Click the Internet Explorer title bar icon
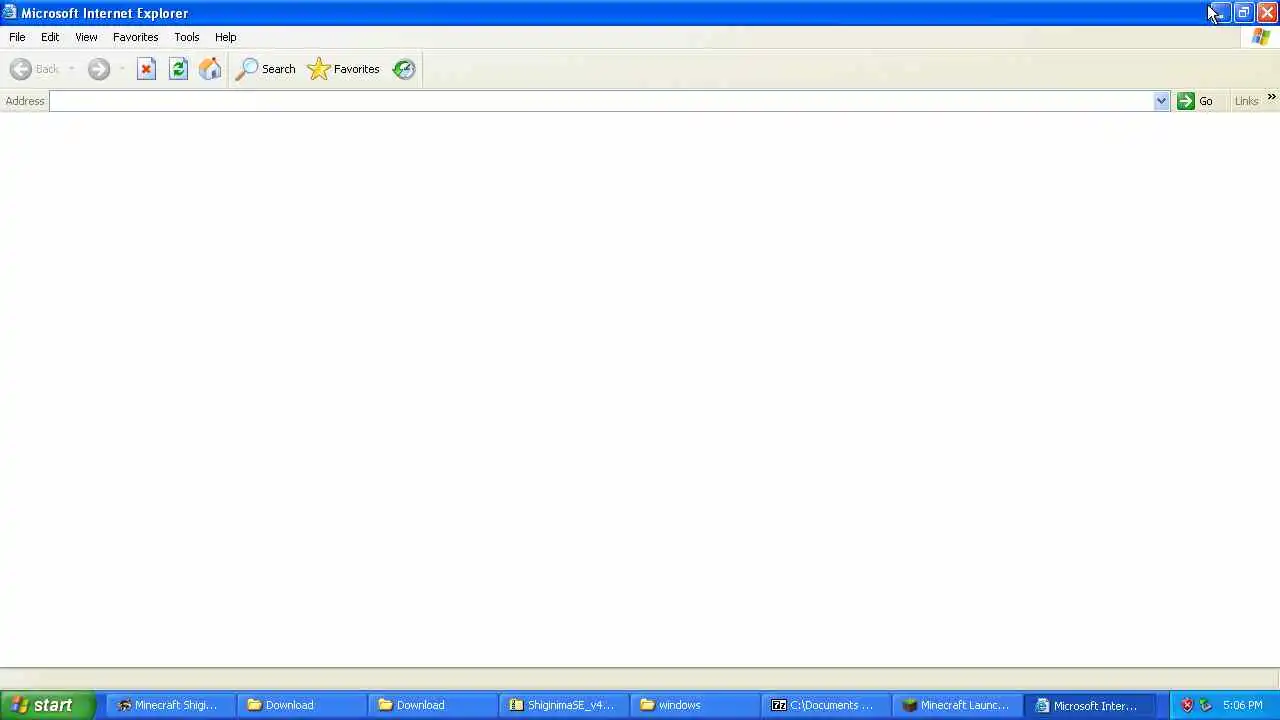Screen dimensions: 1280x720 click(9, 12)
